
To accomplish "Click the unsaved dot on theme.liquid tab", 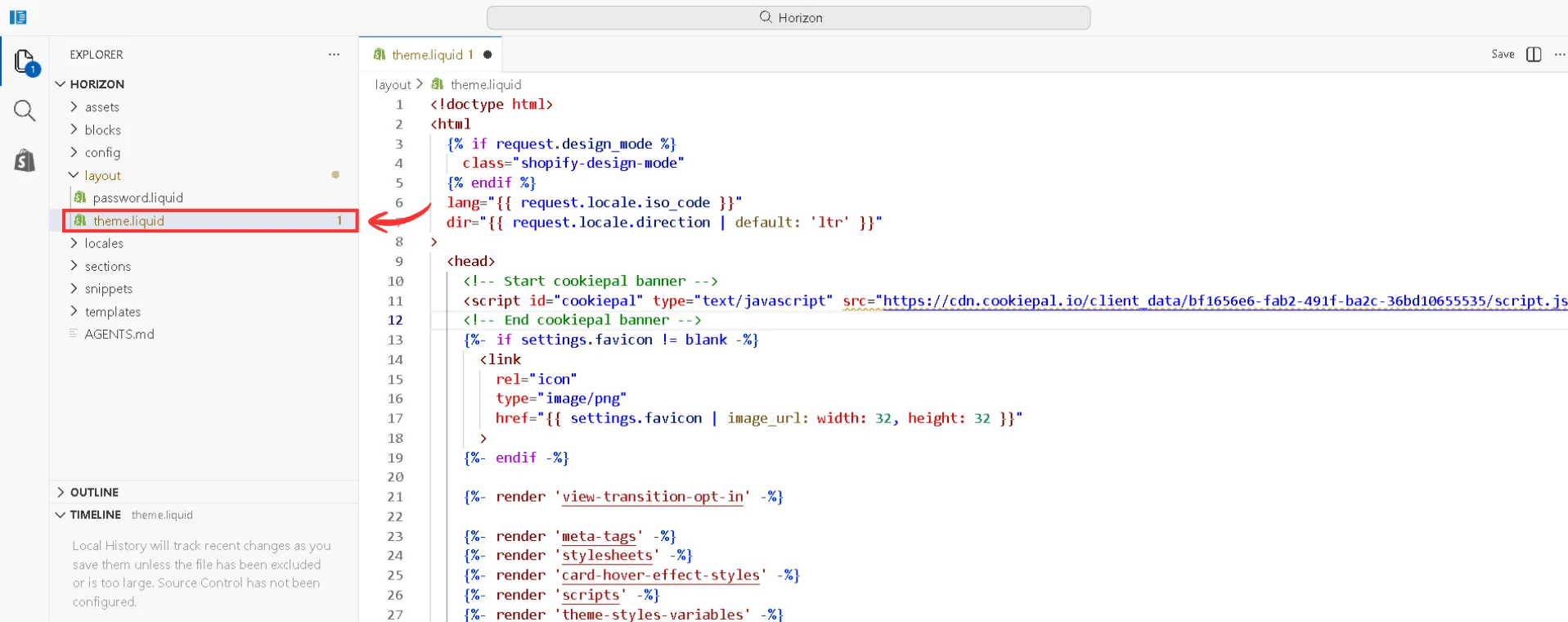I will tap(487, 55).
